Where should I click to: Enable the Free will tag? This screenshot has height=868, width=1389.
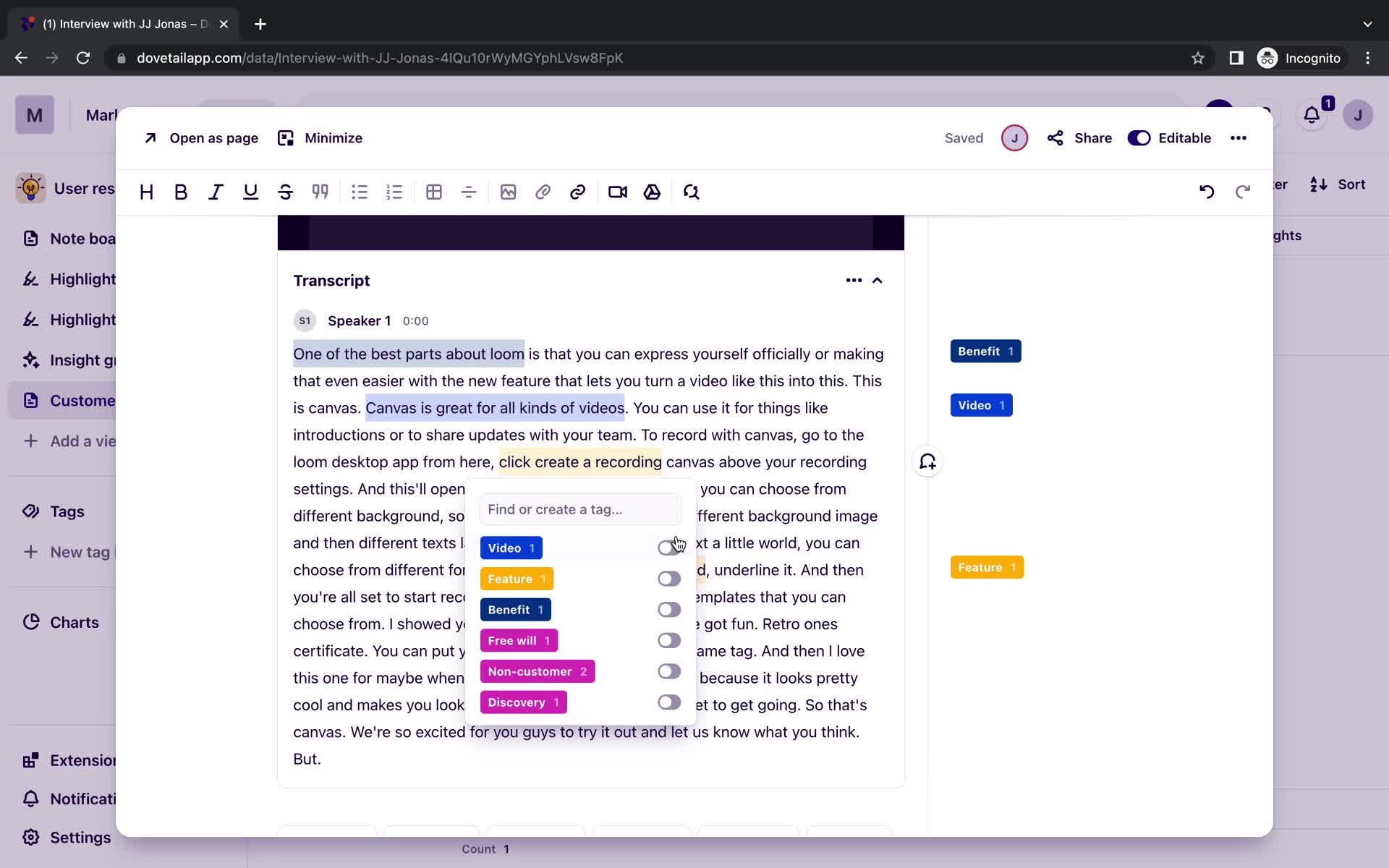(x=669, y=641)
